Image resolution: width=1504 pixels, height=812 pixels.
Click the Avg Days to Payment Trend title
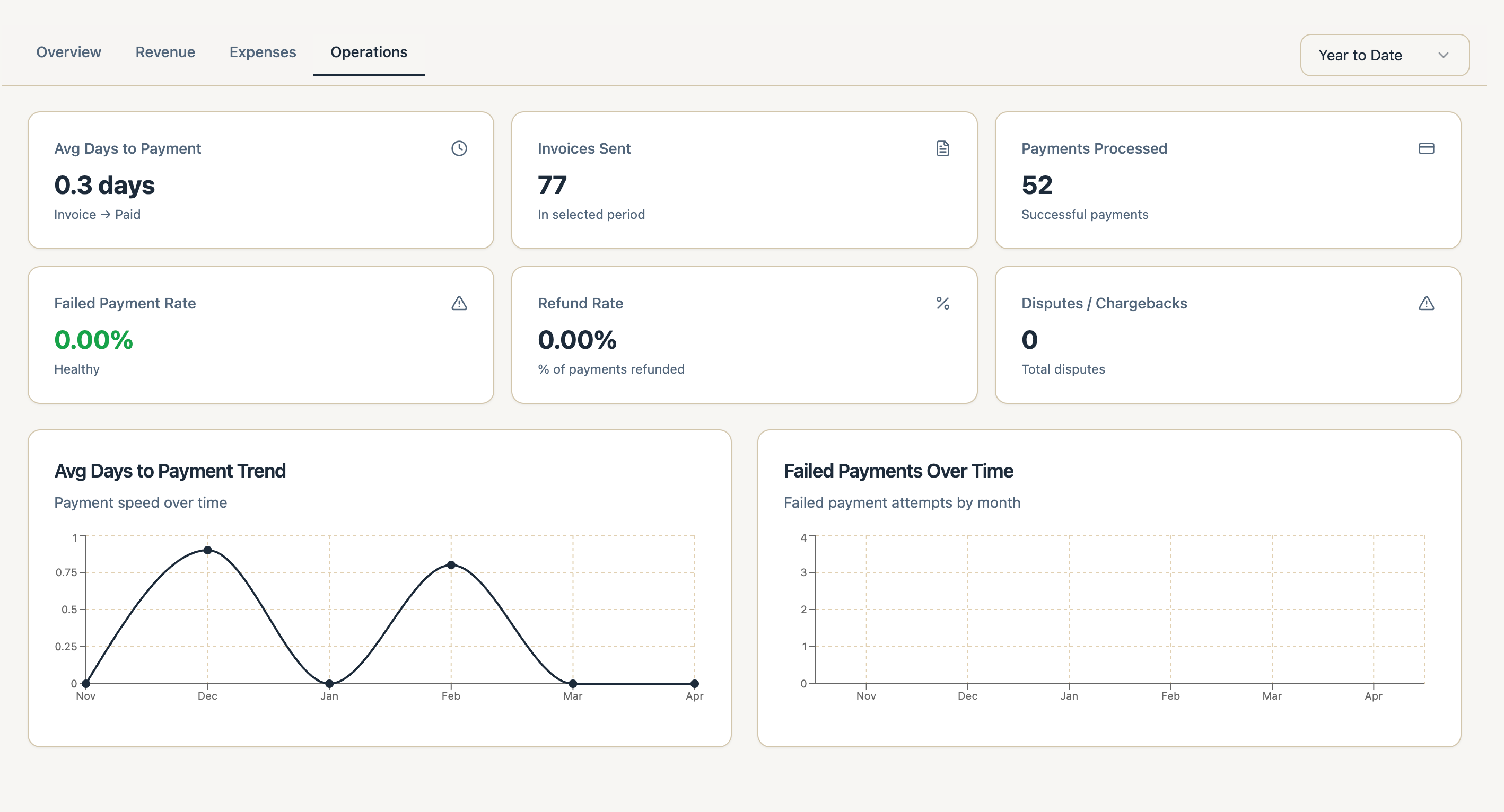pos(170,471)
